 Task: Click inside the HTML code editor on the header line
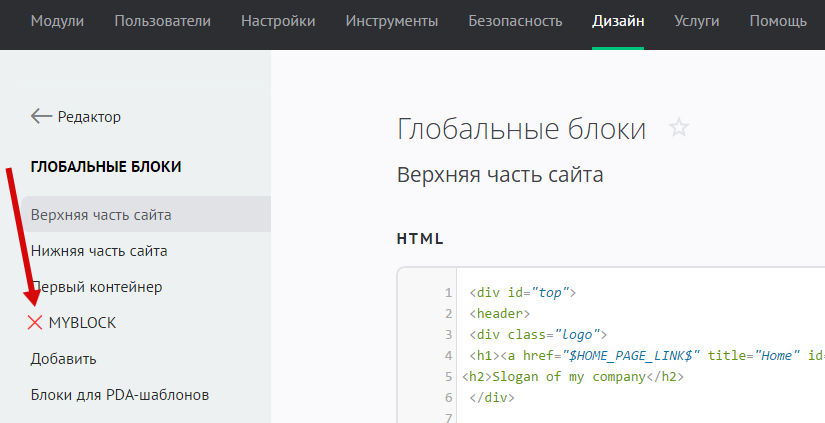[499, 314]
